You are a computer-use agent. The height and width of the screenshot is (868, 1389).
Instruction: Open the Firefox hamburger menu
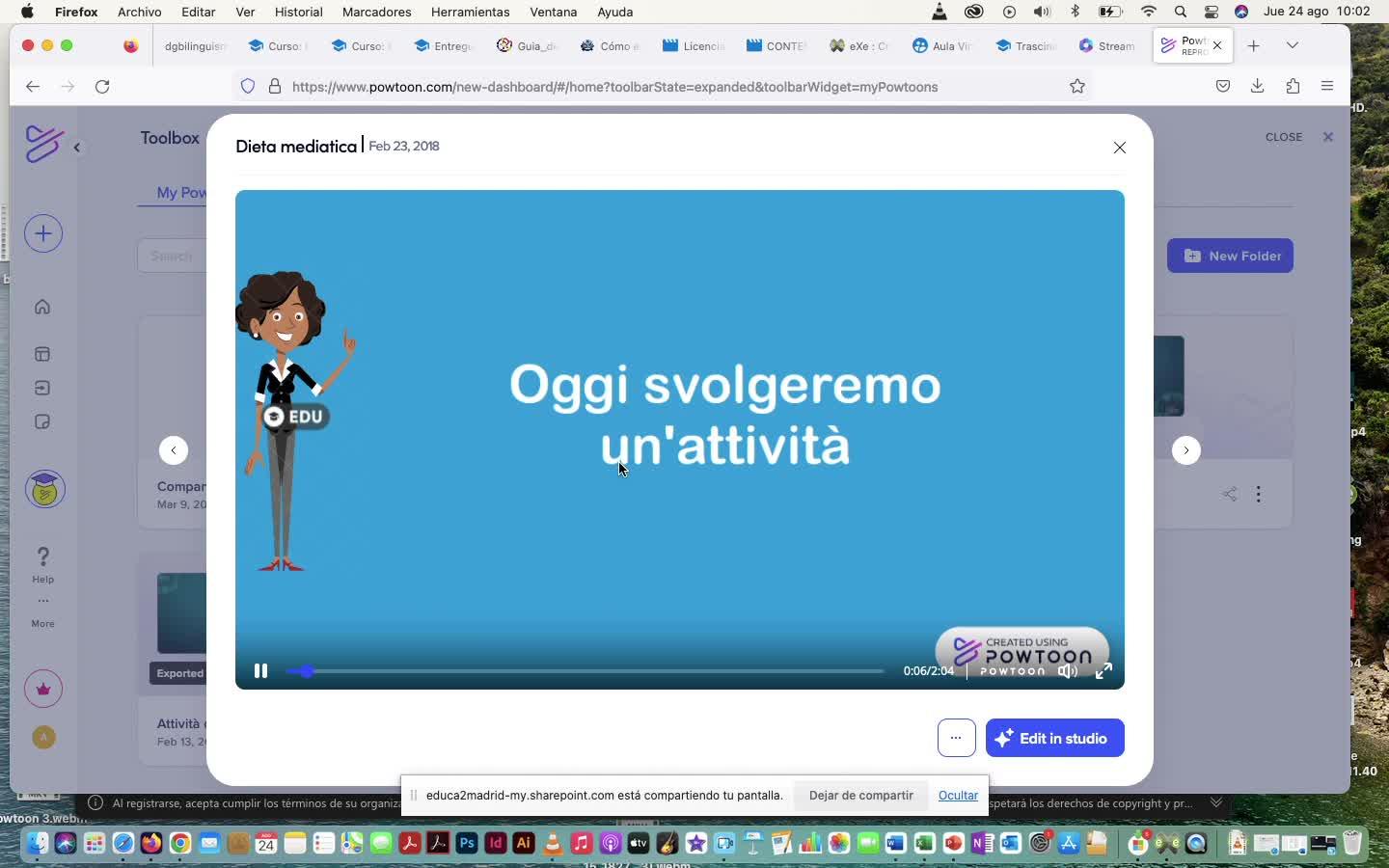coord(1327,87)
